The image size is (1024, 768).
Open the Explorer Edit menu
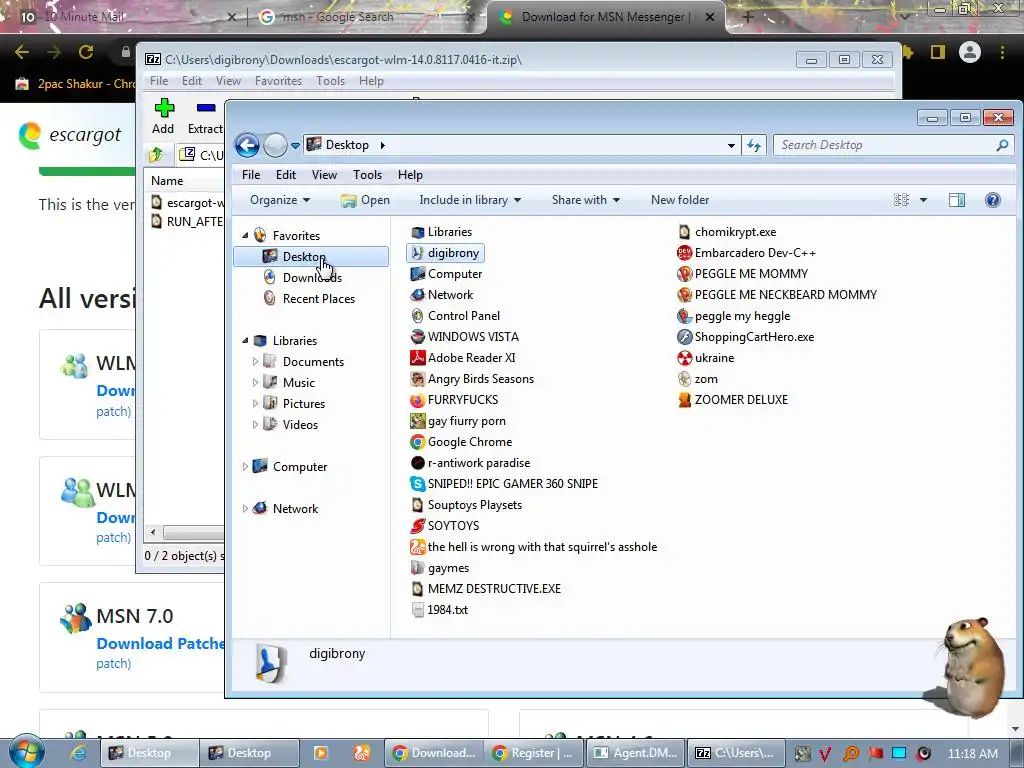click(x=285, y=175)
